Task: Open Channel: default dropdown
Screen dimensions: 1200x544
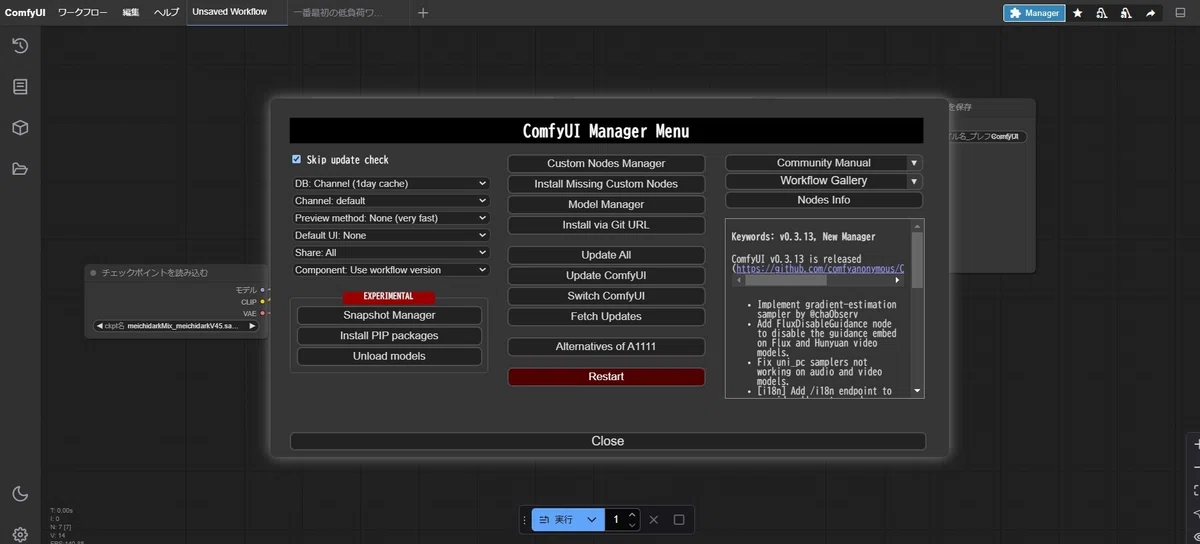Action: tap(390, 201)
